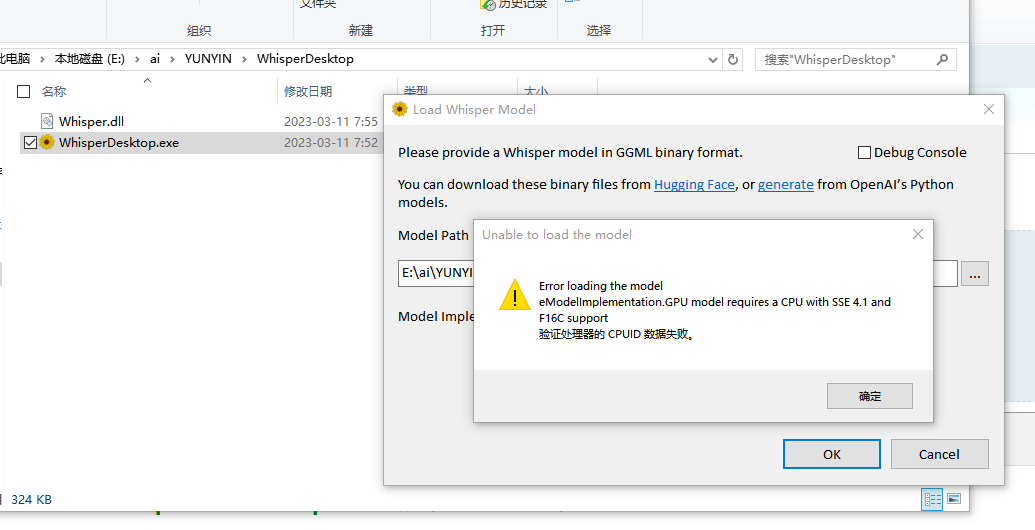Uncheck the WhisperDesktop.exe selection checkbox

30,142
